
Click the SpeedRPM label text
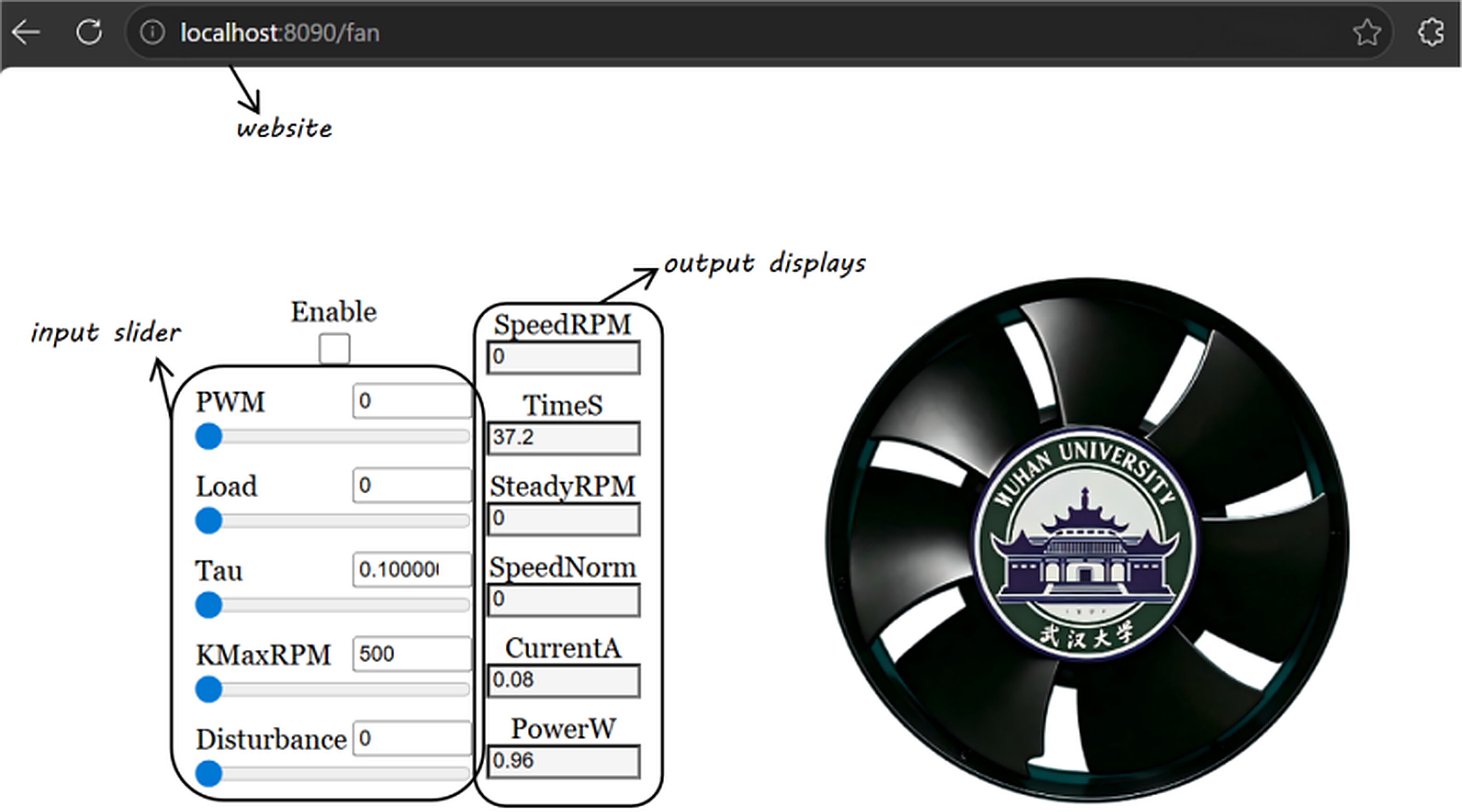pyautogui.click(x=562, y=325)
